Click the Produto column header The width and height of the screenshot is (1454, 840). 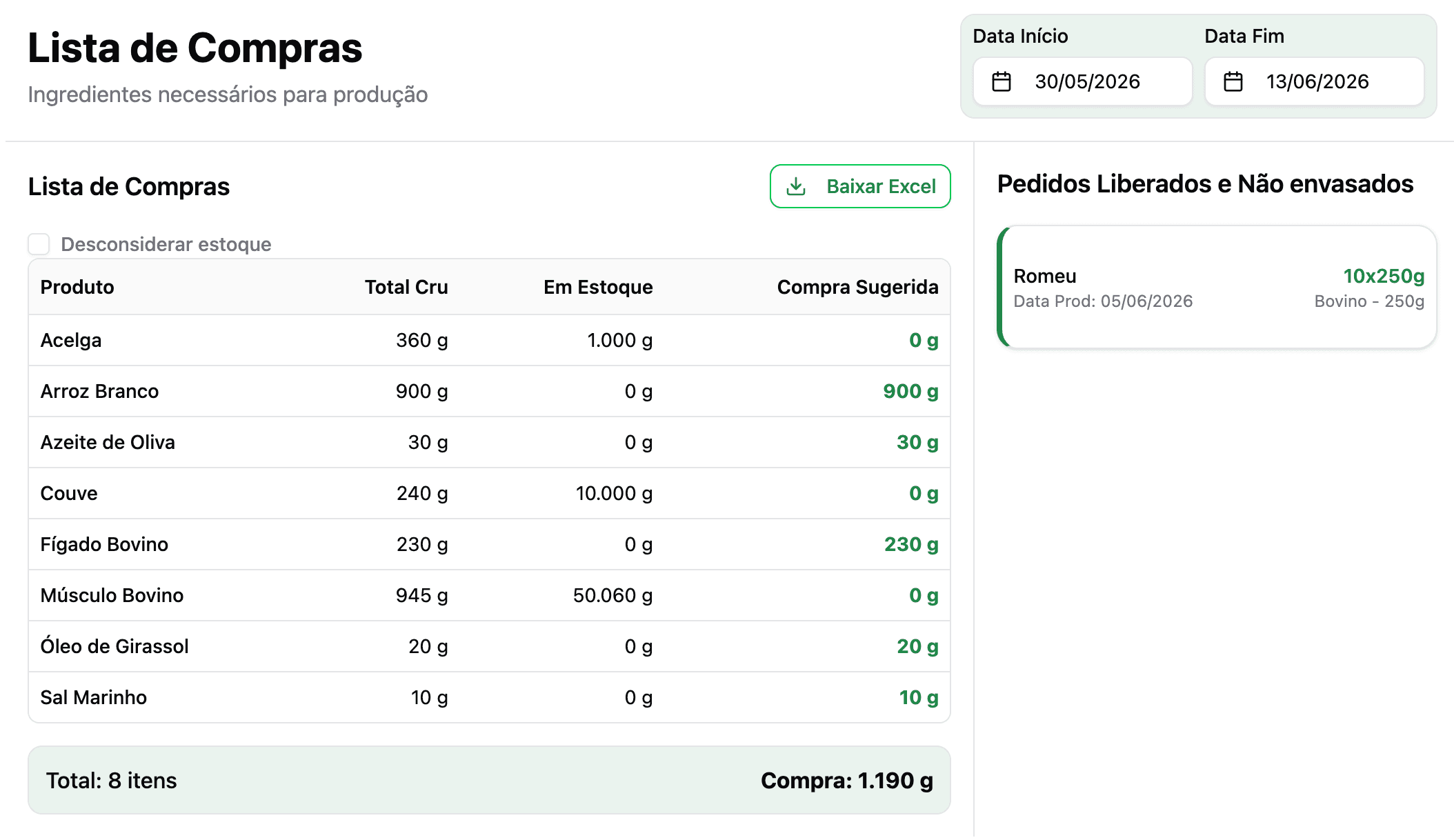pyautogui.click(x=77, y=287)
